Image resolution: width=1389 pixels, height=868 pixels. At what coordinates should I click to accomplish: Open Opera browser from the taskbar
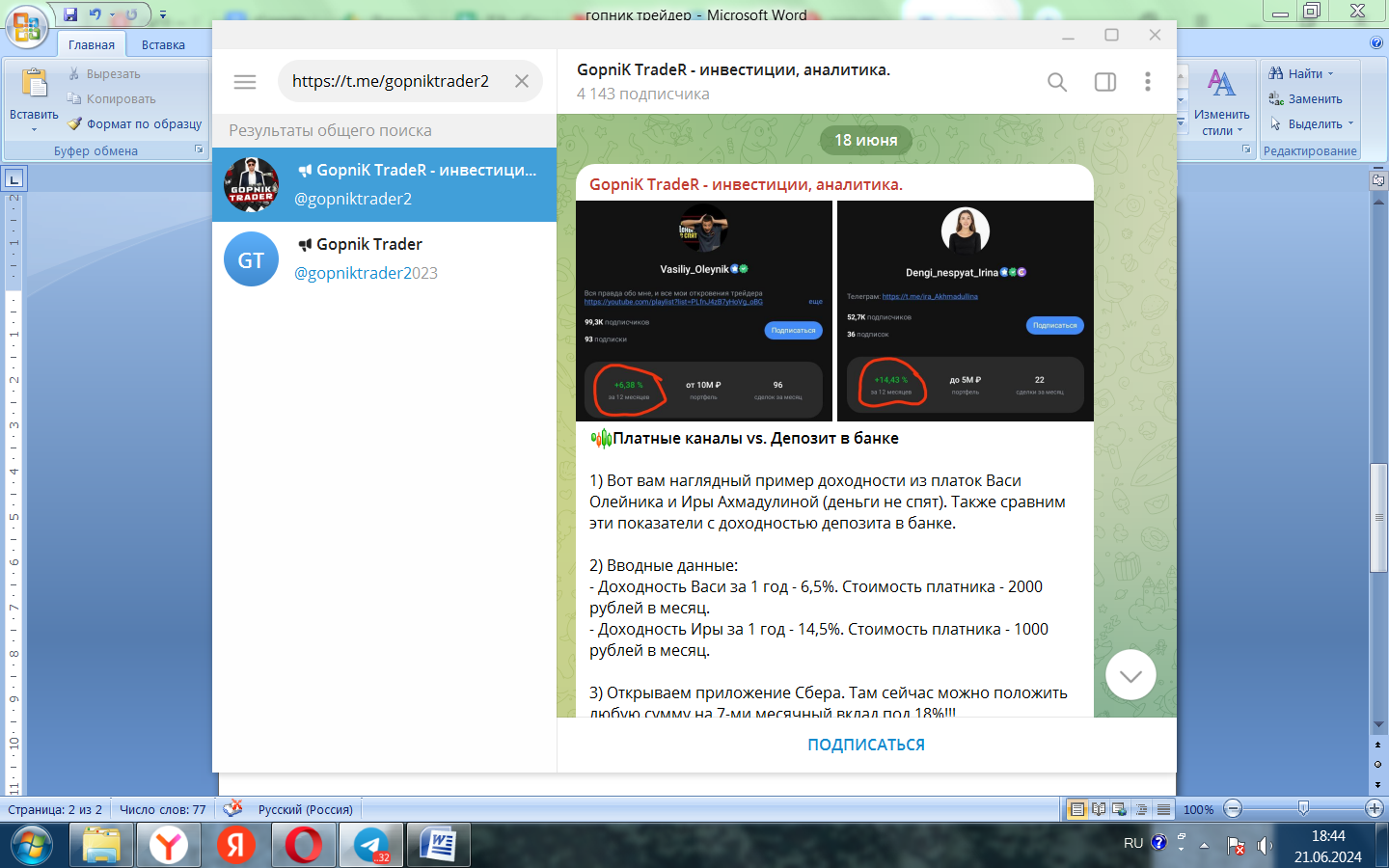pos(304,846)
